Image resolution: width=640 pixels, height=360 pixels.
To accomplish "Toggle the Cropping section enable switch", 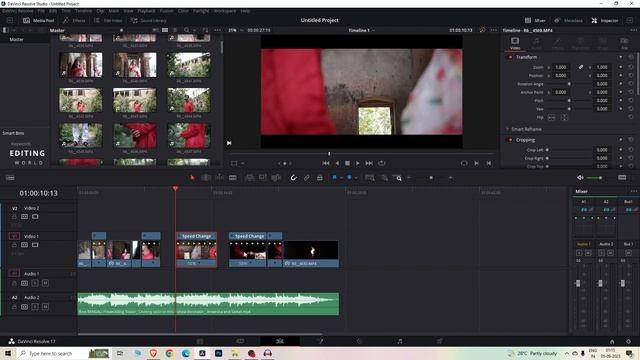I will tap(510, 140).
